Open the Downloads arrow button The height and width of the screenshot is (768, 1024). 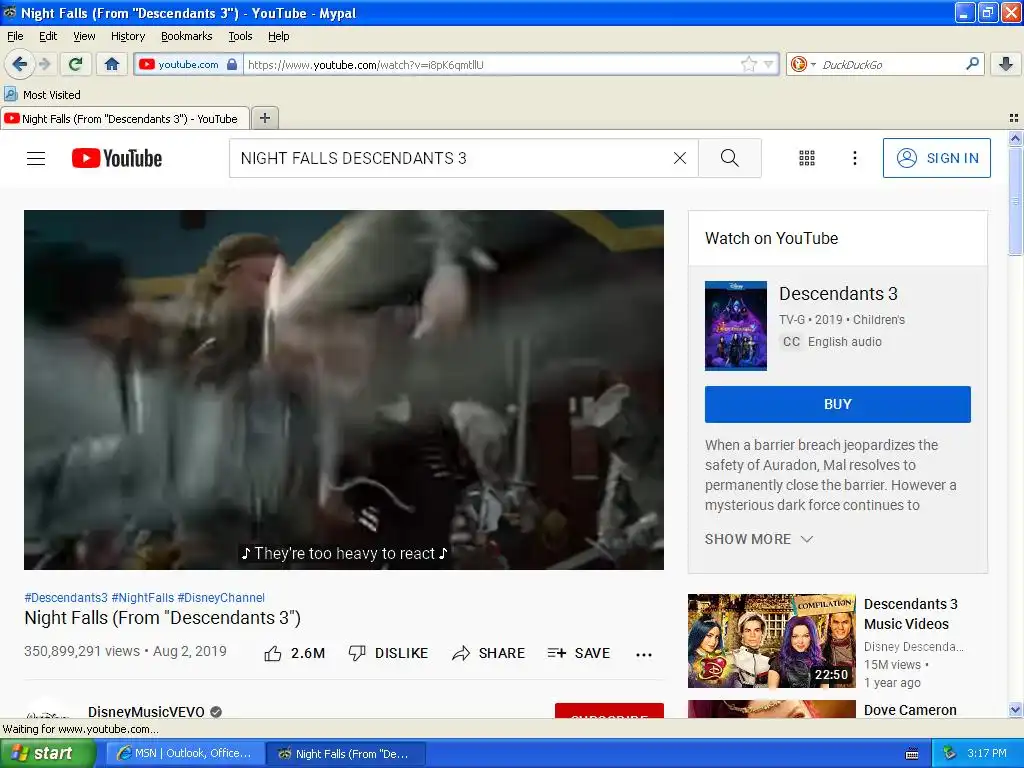1006,64
